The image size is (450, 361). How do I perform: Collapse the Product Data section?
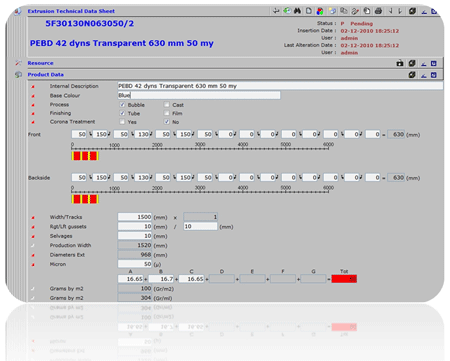pyautogui.click(x=424, y=75)
